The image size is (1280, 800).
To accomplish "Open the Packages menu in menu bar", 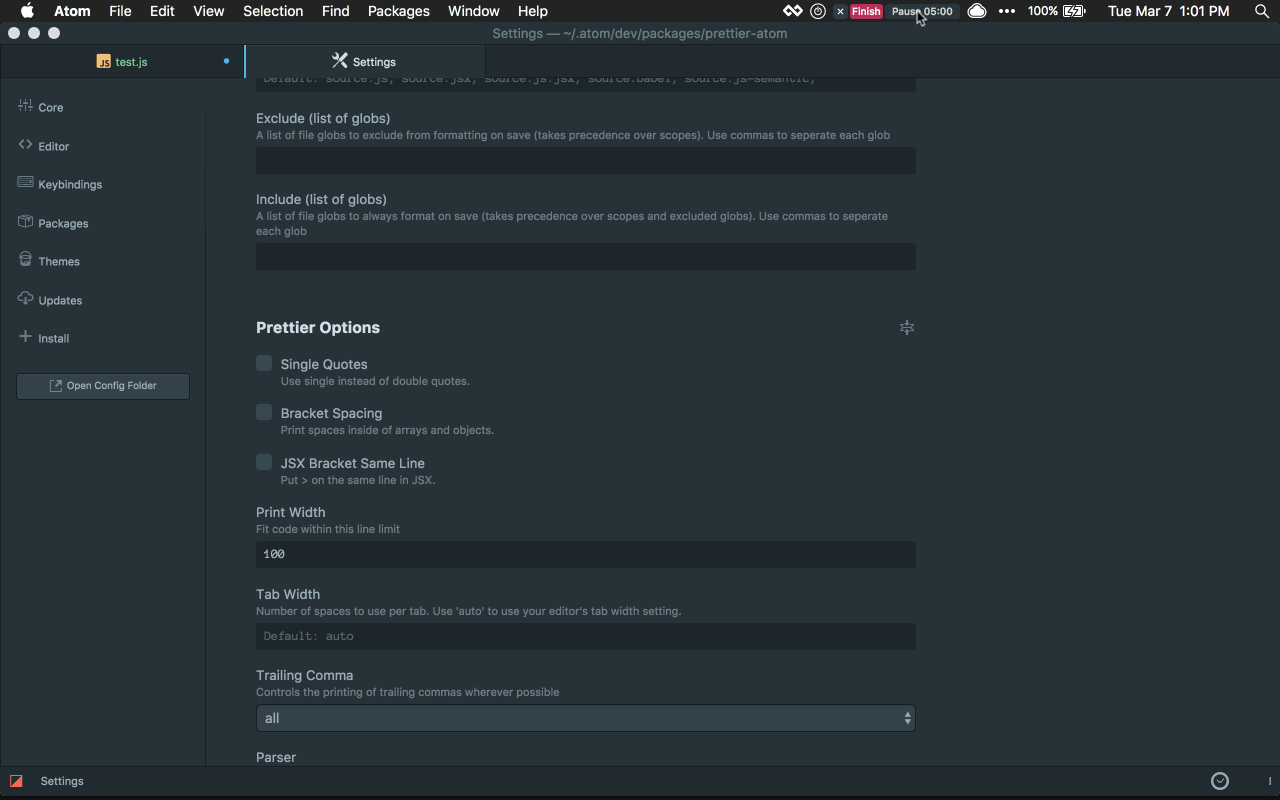I will click(399, 11).
